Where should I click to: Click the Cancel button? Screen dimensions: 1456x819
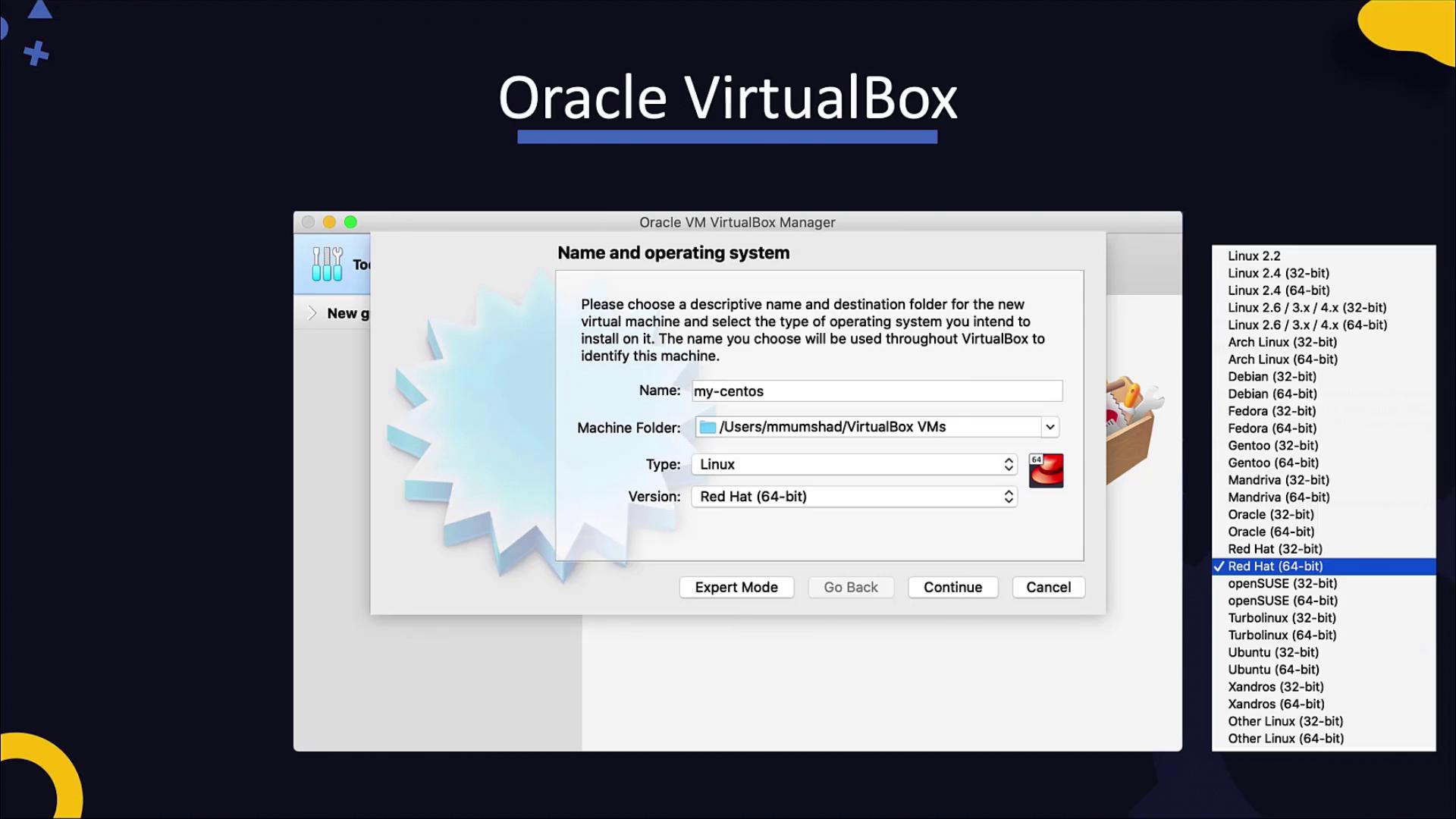[1048, 587]
